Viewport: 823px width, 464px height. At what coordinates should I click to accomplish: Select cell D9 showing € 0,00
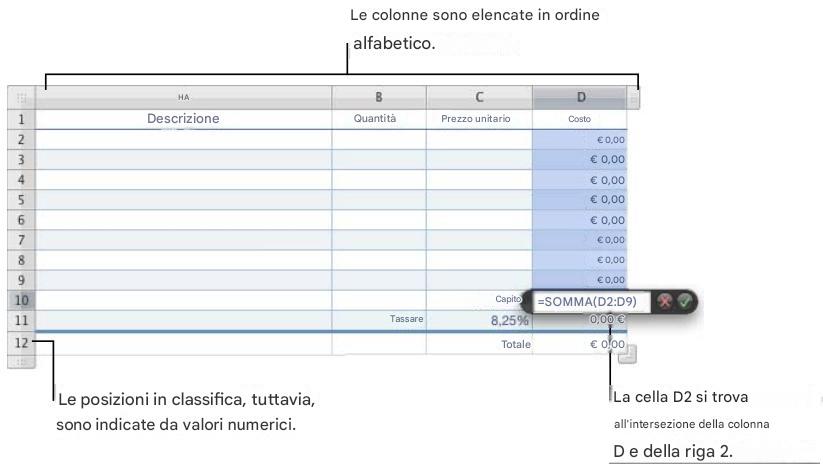(579, 280)
